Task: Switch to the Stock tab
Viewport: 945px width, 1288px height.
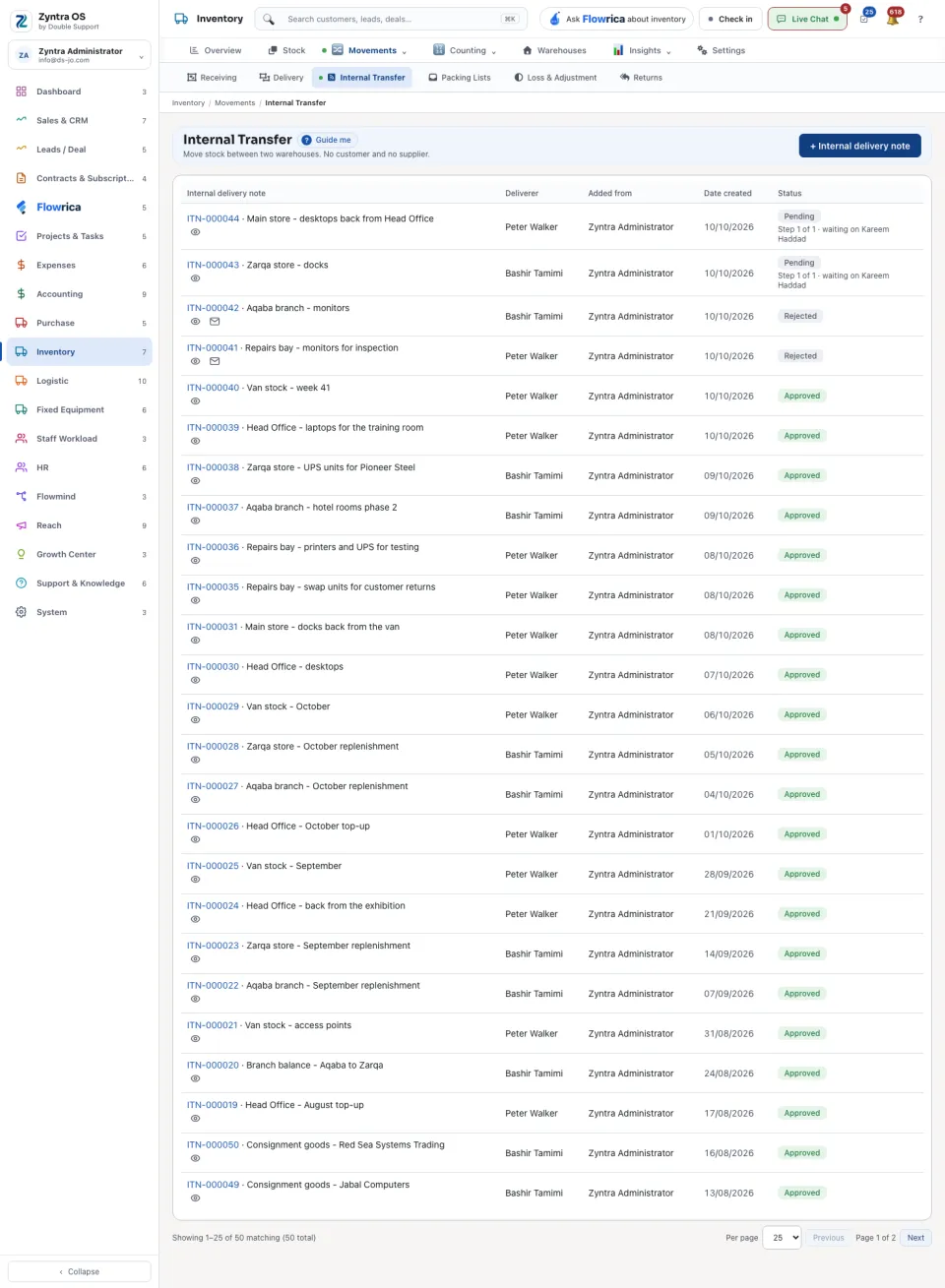Action: coord(286,50)
